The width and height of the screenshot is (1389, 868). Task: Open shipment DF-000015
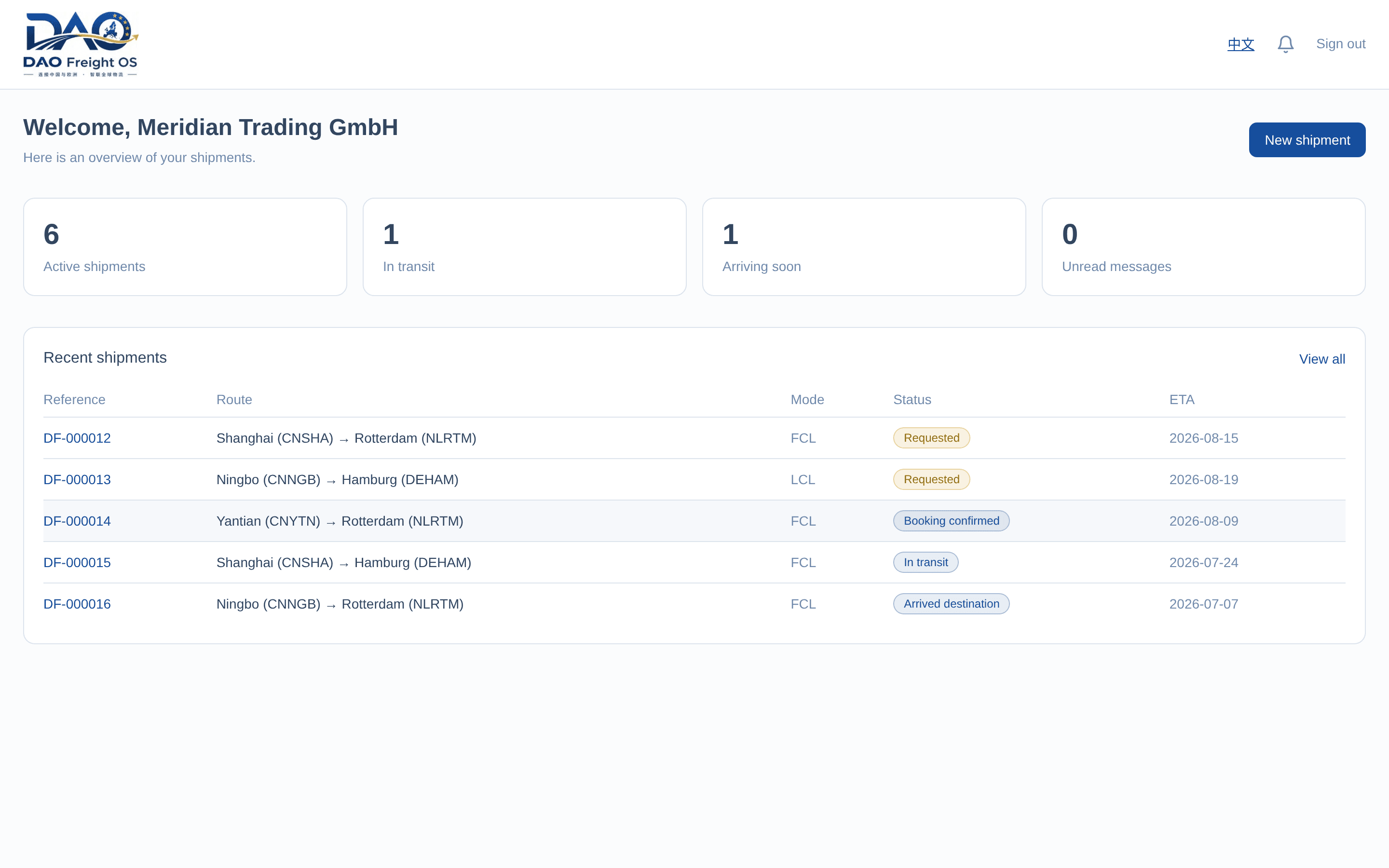pyautogui.click(x=77, y=562)
